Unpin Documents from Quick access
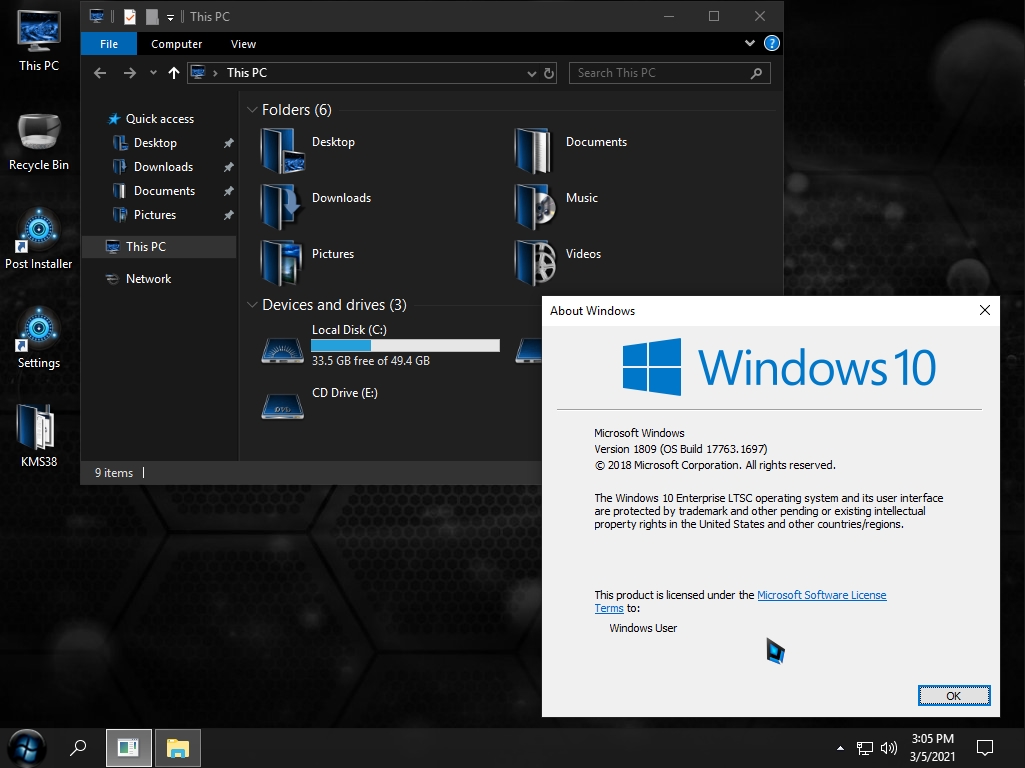 (228, 192)
